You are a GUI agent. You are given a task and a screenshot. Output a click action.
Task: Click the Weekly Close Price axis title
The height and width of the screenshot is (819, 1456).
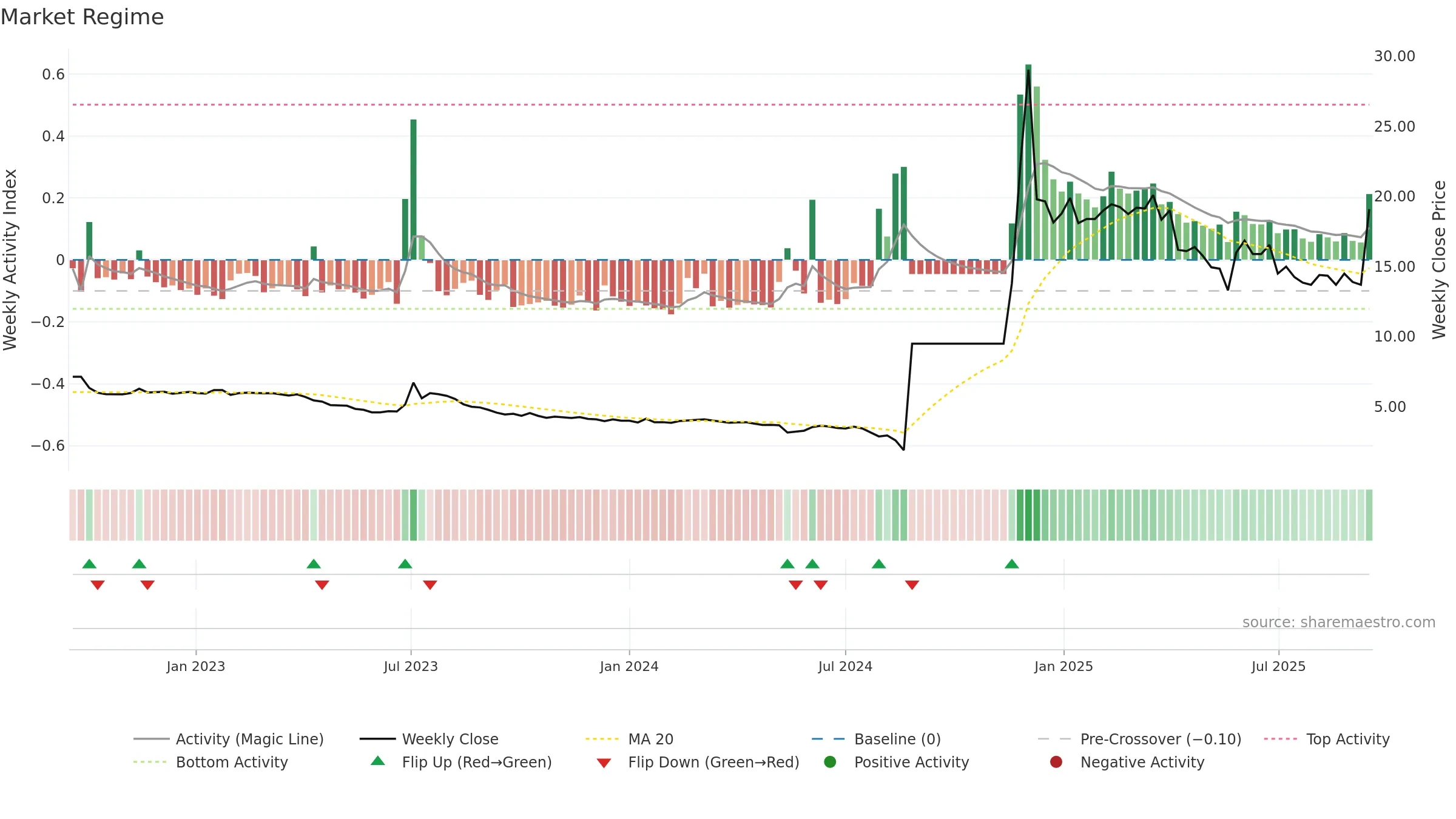coord(1439,260)
